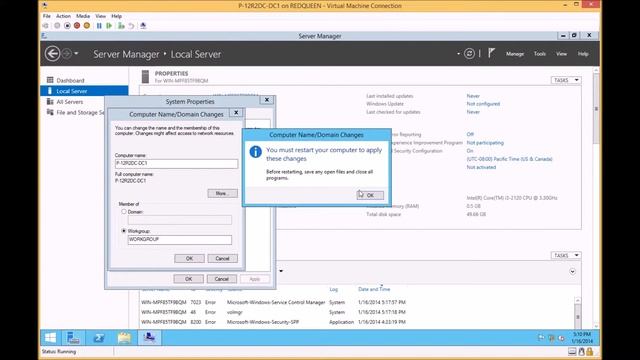
Task: Click the Not participating link
Action: click(x=485, y=143)
